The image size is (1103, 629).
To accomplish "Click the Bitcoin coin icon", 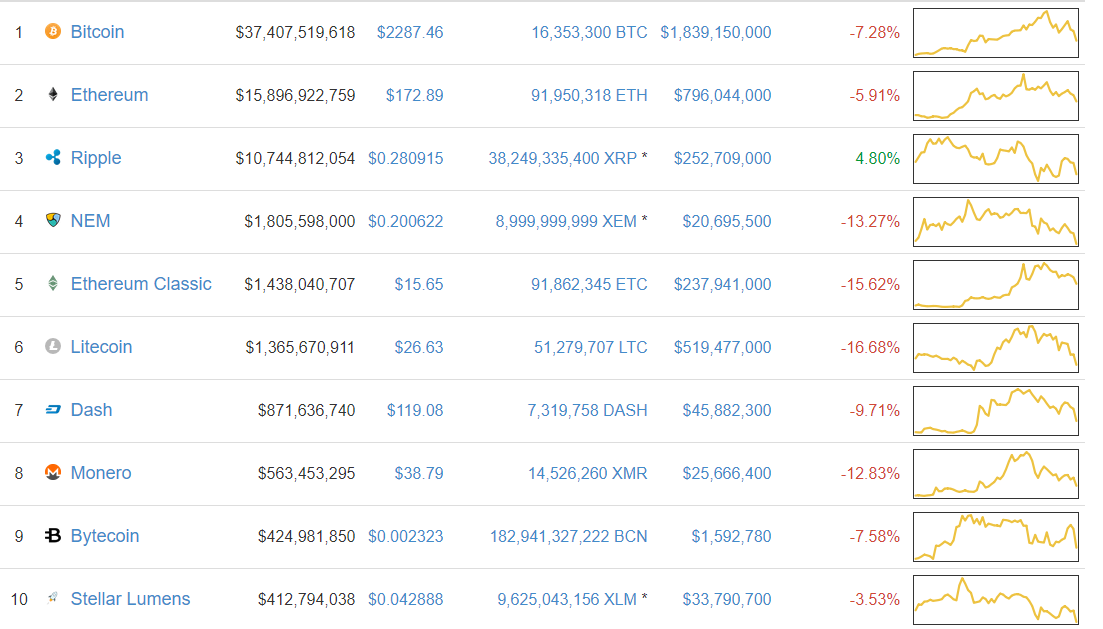I will pyautogui.click(x=53, y=32).
